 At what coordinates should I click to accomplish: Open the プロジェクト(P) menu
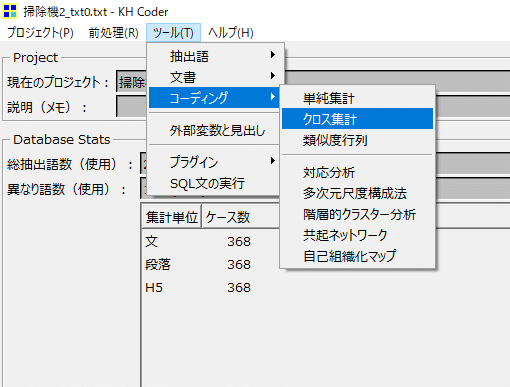point(40,33)
